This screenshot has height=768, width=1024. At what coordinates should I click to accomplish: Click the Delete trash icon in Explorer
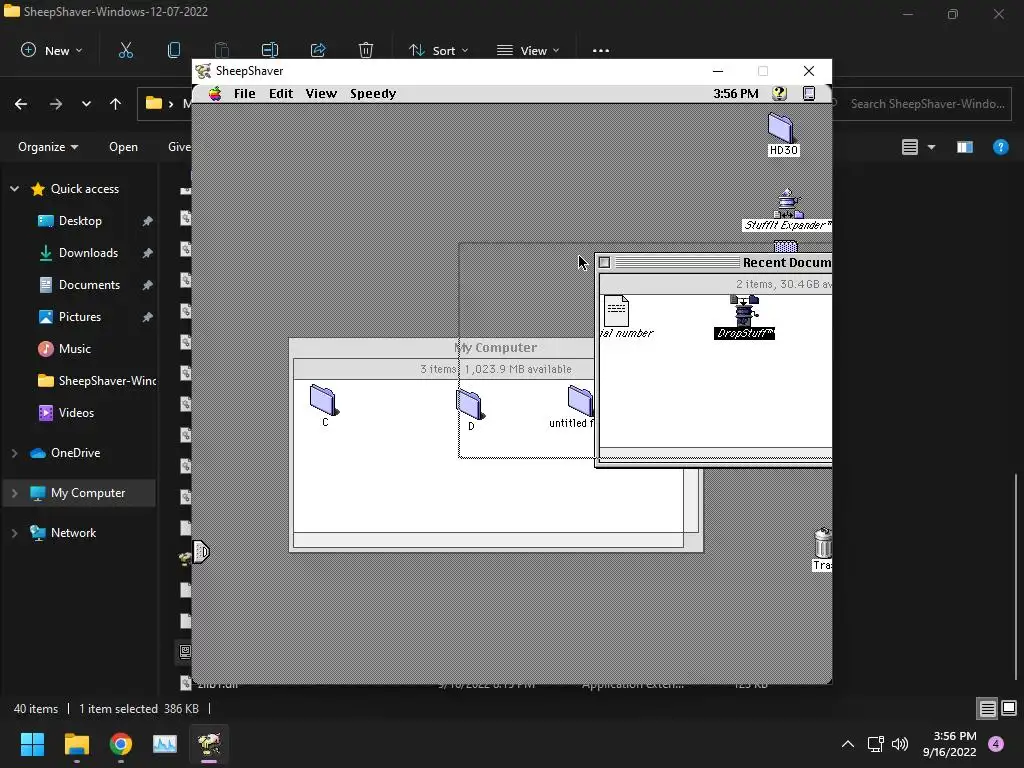(x=366, y=50)
